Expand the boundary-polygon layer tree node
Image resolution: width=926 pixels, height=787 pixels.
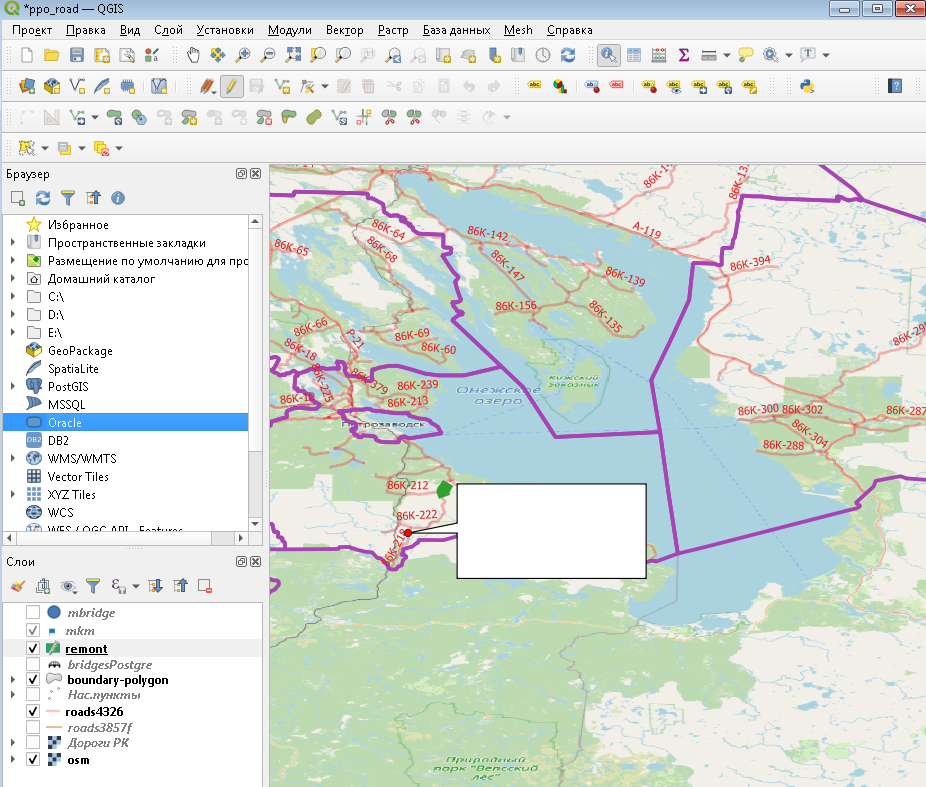[x=12, y=680]
